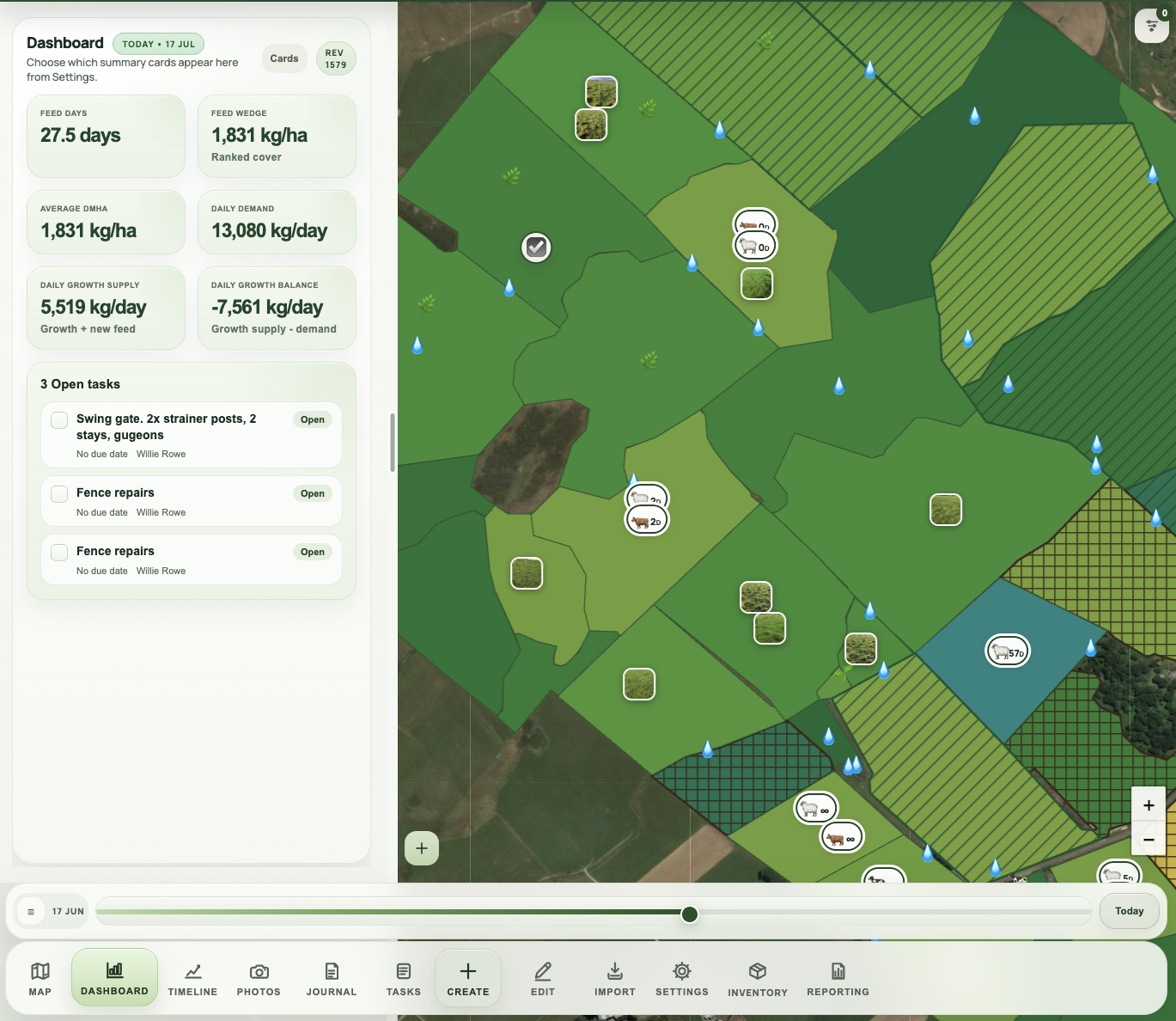Open the Reporting icon
The height and width of the screenshot is (1021, 1176).
pyautogui.click(x=838, y=979)
